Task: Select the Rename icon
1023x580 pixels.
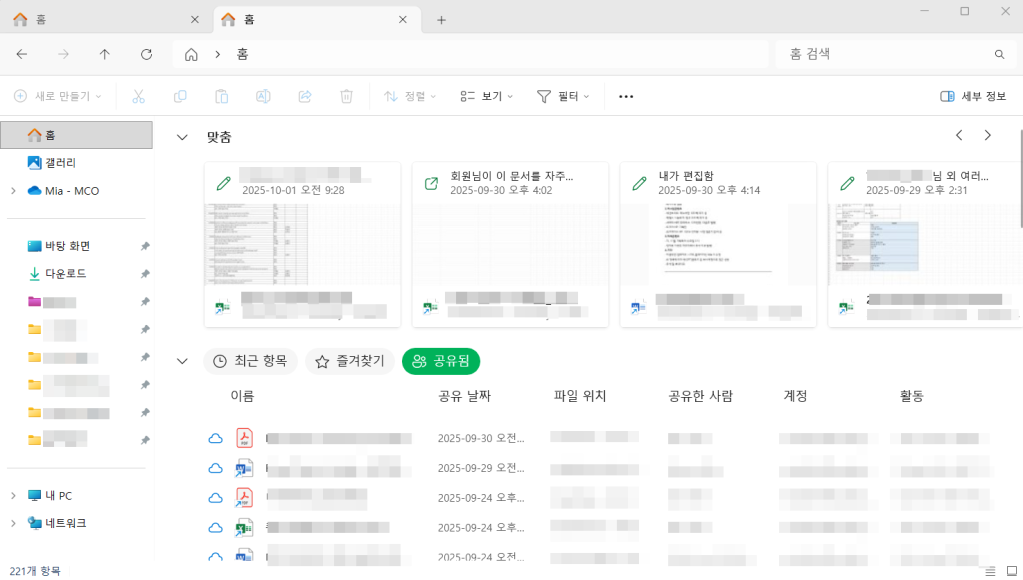Action: coord(262,96)
